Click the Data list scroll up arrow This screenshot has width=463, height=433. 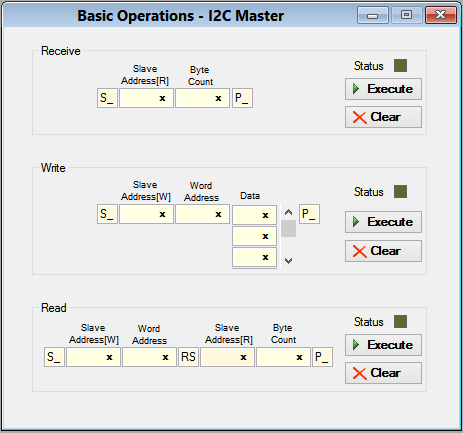289,212
